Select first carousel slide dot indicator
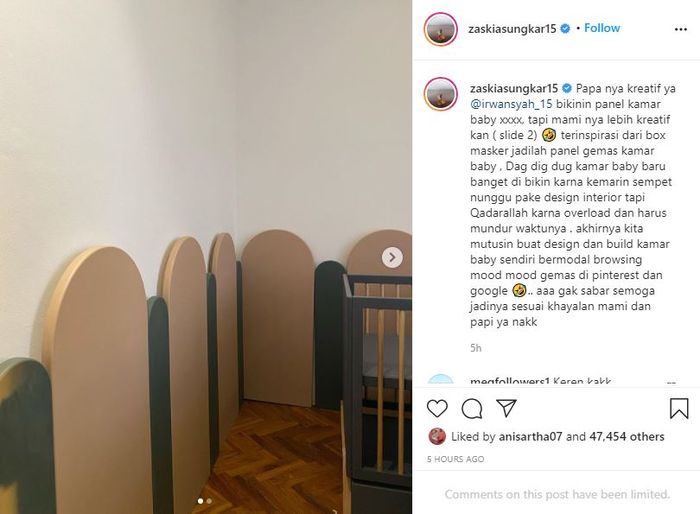This screenshot has height=514, width=700. [200, 501]
